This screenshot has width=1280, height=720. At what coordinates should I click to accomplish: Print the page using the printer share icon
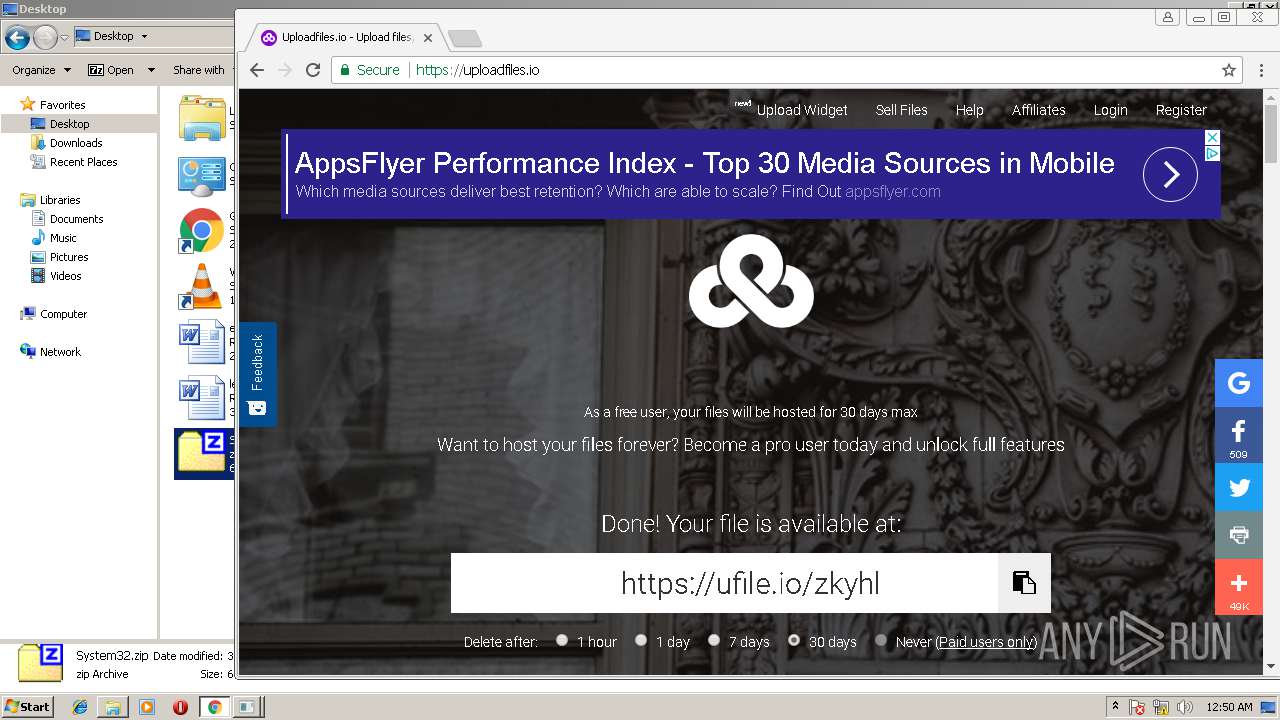tap(1239, 535)
